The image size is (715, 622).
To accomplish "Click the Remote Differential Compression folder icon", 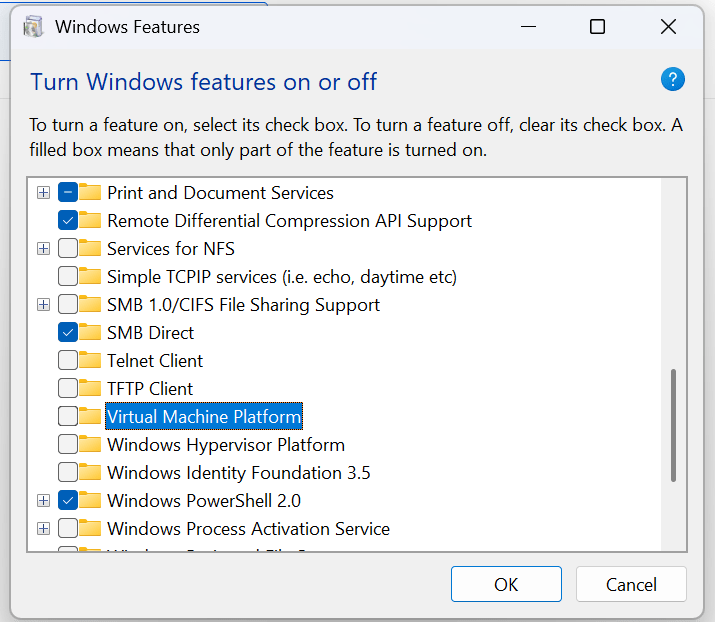I will [x=90, y=220].
